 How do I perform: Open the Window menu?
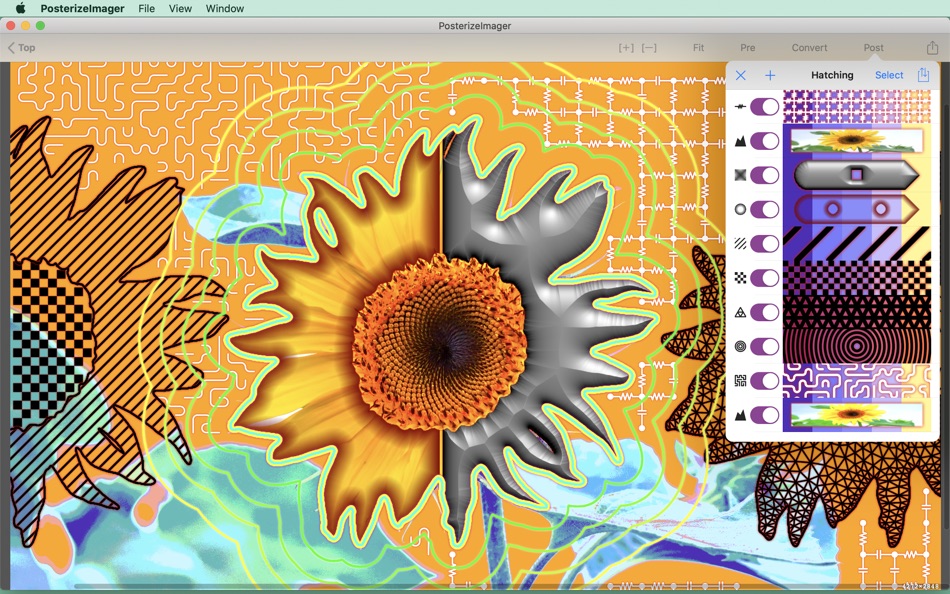click(x=225, y=8)
